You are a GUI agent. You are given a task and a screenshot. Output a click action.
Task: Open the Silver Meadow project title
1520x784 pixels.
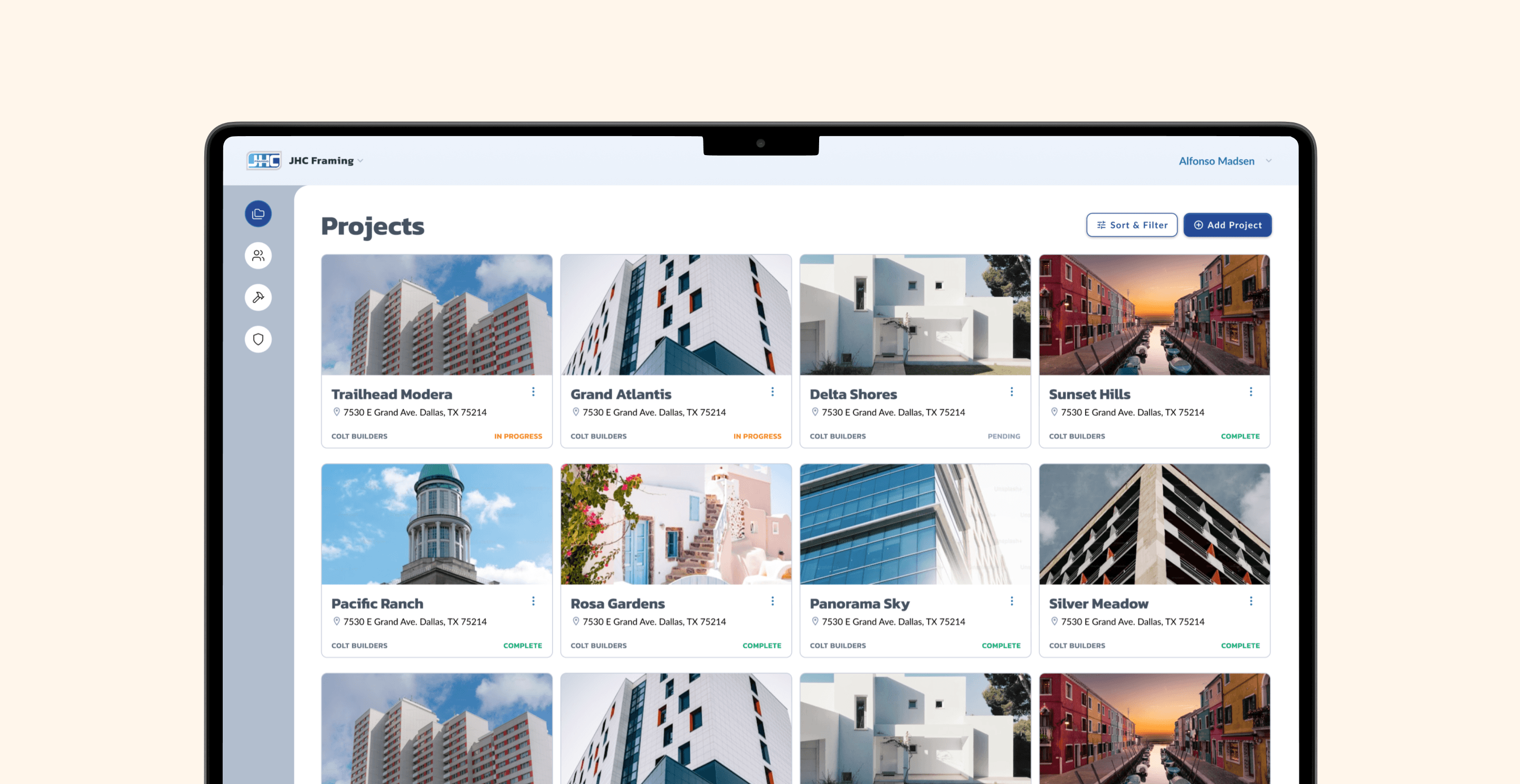[x=1099, y=604]
